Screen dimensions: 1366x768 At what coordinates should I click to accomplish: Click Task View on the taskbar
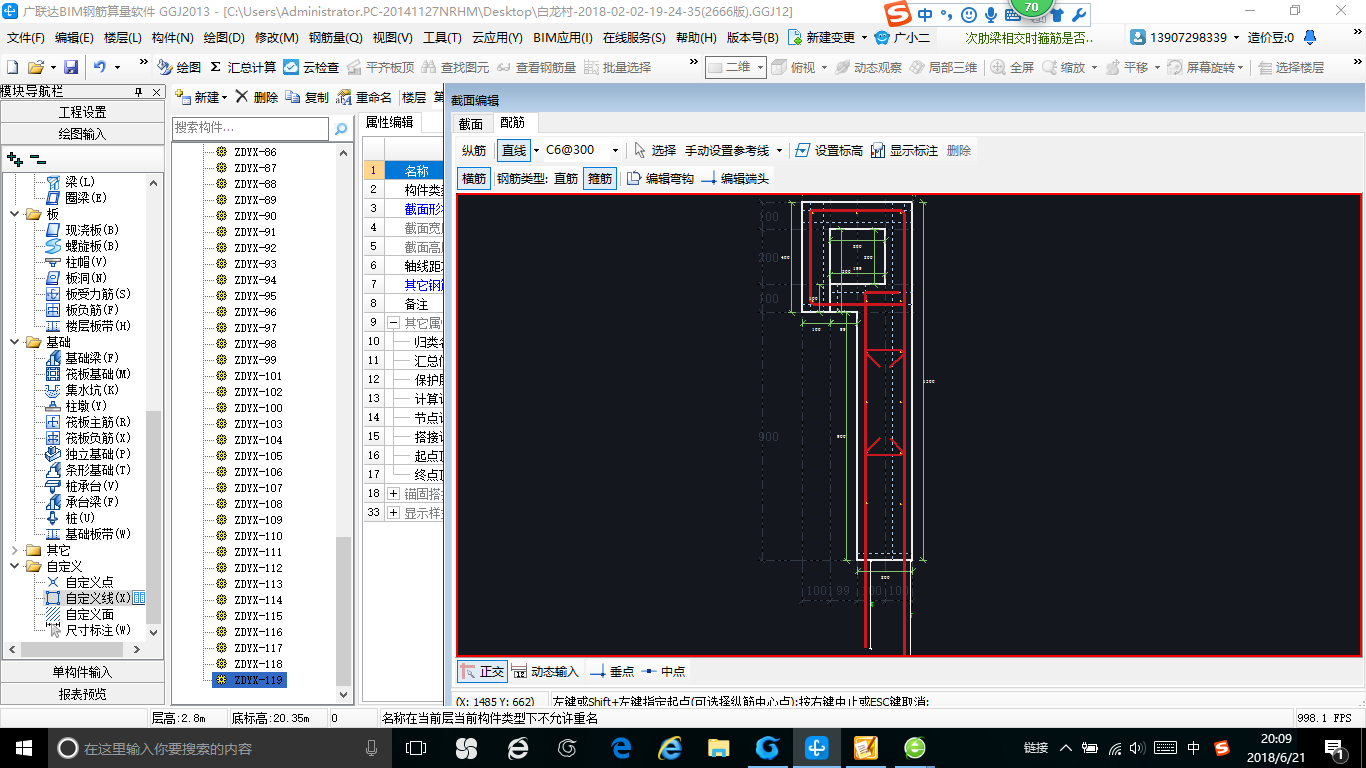point(415,747)
